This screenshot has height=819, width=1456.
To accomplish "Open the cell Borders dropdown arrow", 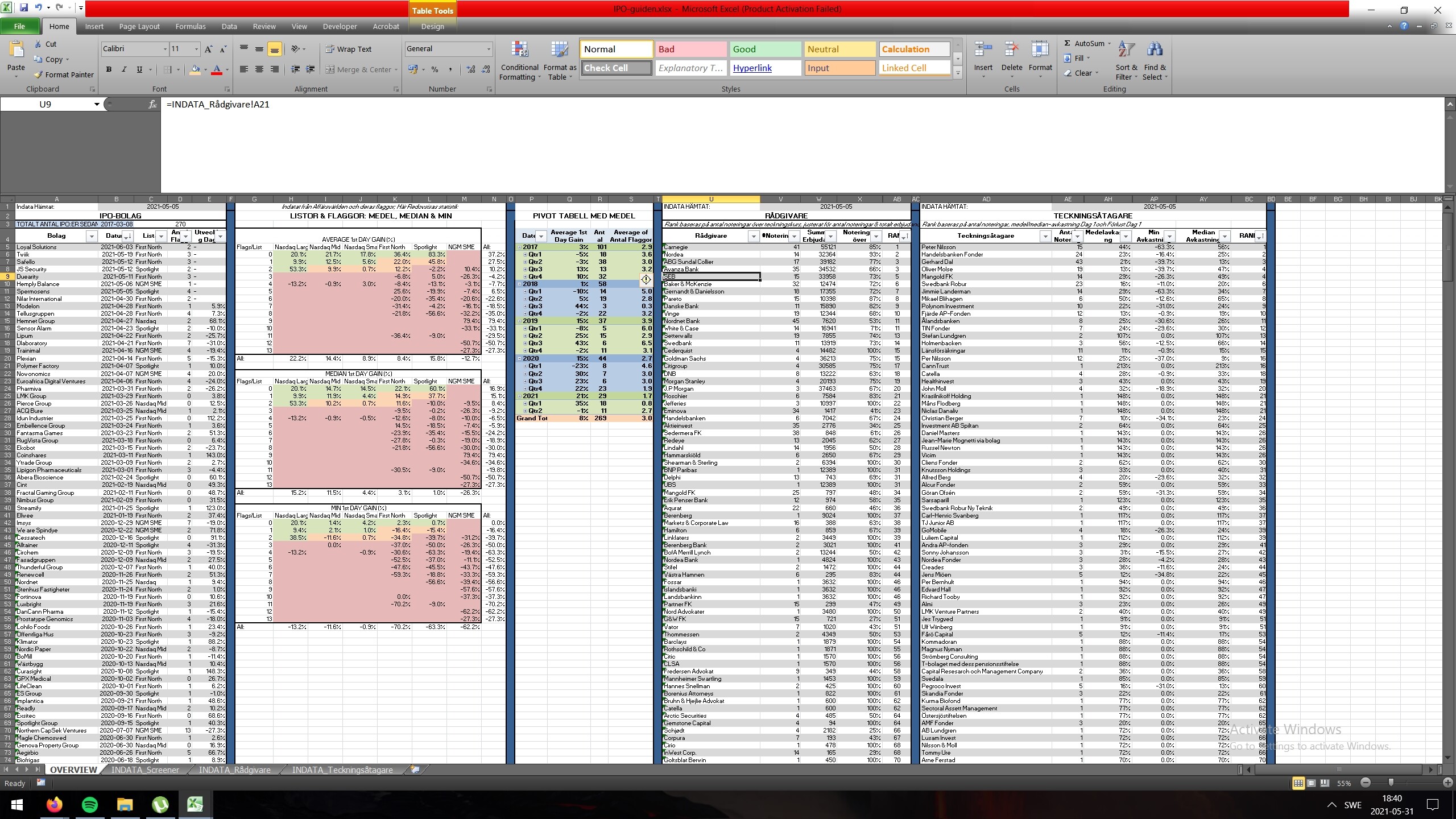I will 178,70.
